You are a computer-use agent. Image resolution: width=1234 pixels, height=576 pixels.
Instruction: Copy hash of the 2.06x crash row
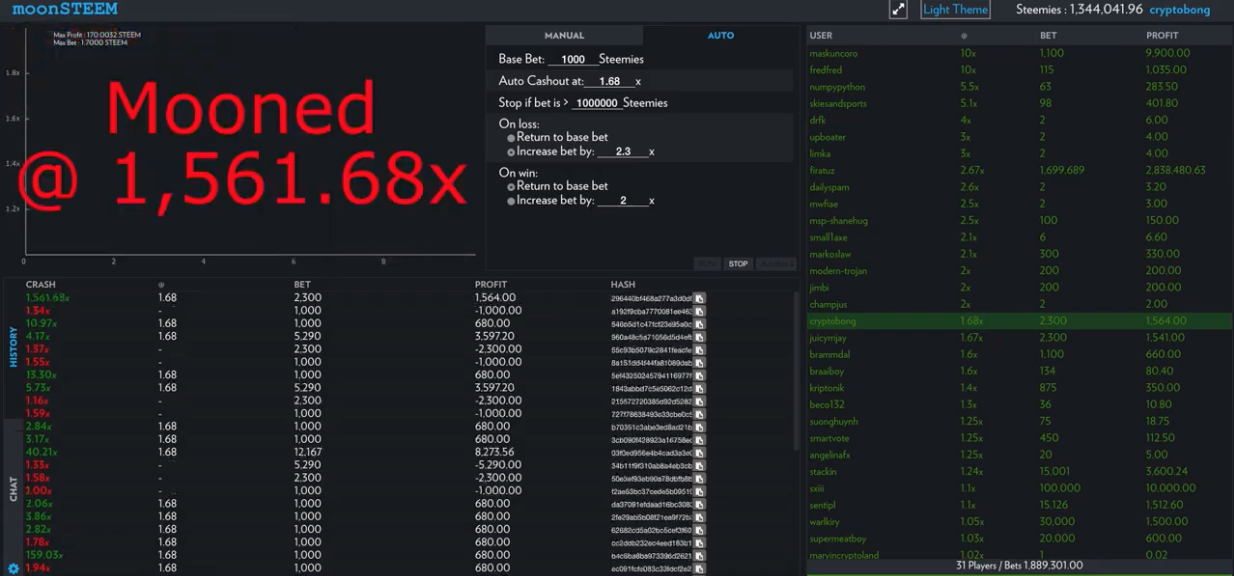coord(700,504)
